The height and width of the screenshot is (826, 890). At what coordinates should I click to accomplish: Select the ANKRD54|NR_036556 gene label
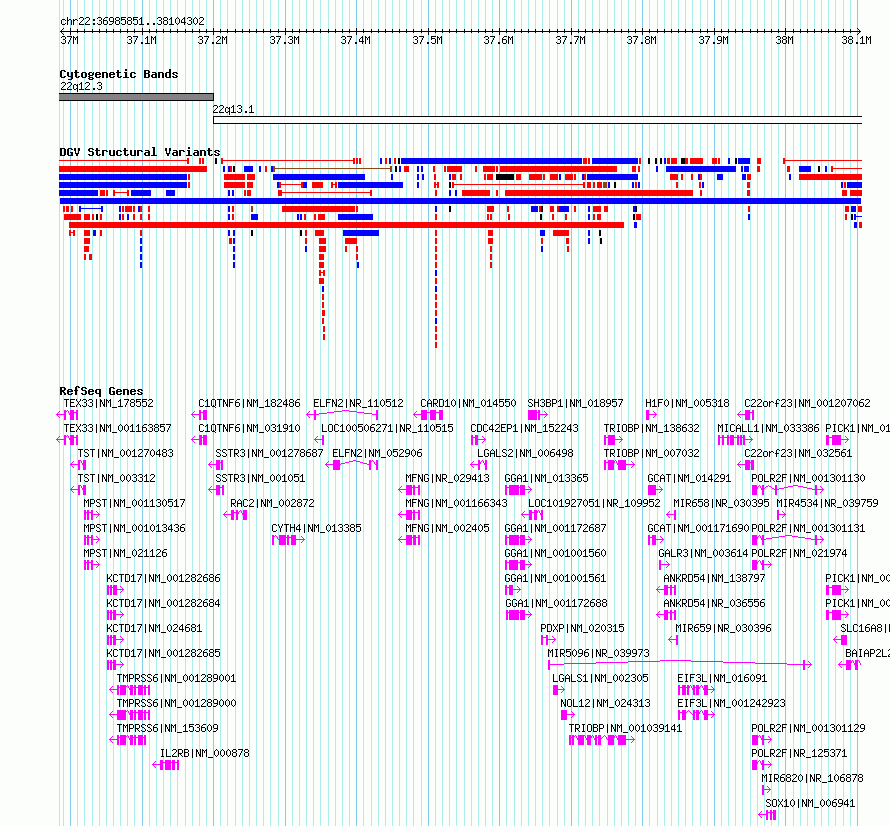coord(714,603)
